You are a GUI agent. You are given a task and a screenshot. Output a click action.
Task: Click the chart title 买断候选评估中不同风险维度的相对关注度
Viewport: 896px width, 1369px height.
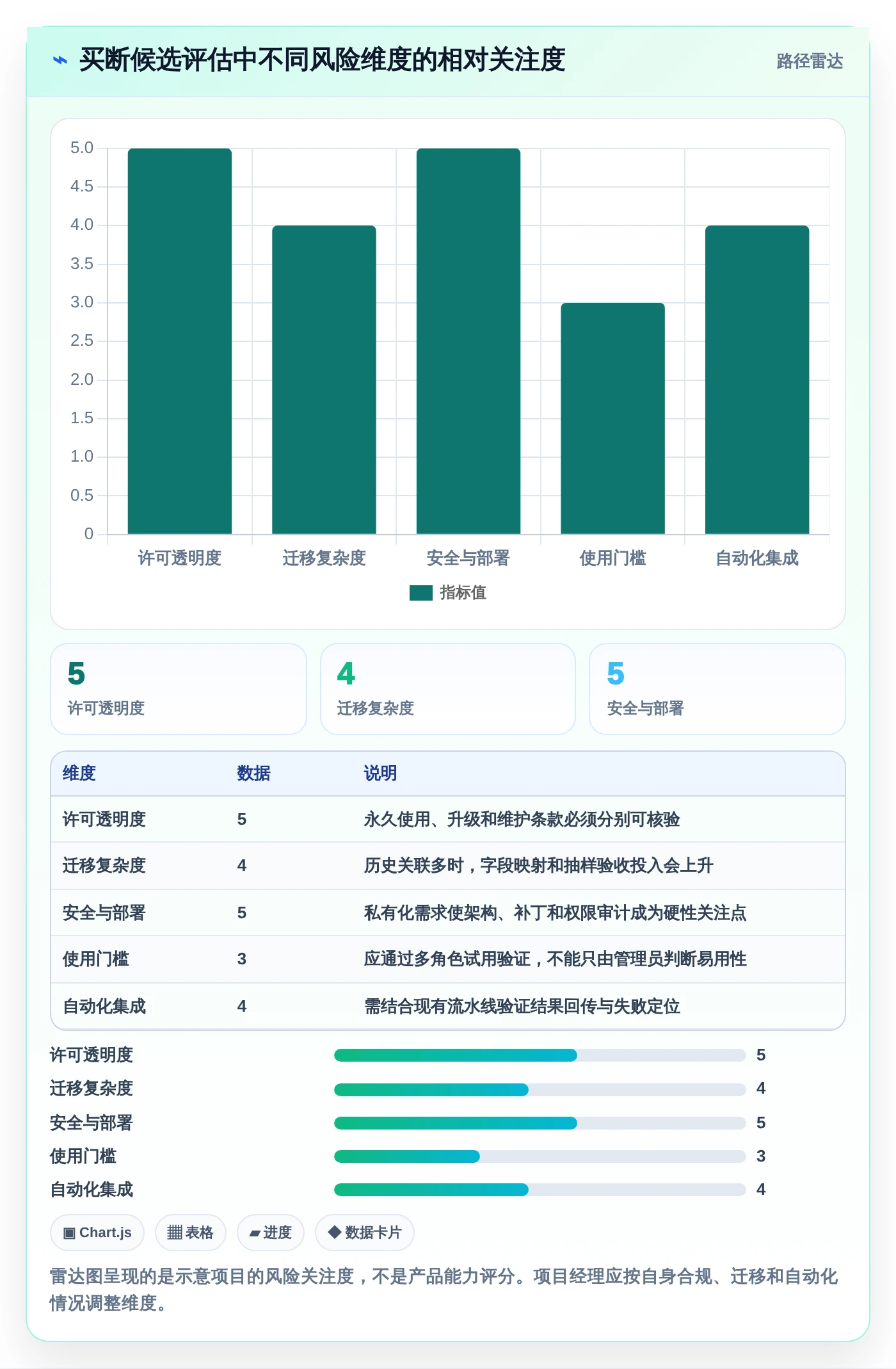pos(322,60)
